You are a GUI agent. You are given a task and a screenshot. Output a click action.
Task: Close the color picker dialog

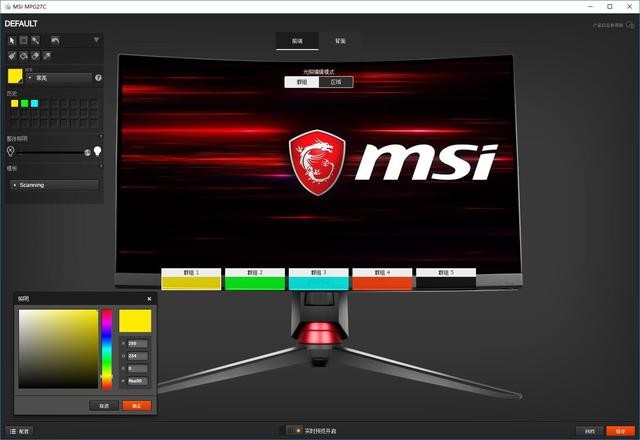click(149, 299)
